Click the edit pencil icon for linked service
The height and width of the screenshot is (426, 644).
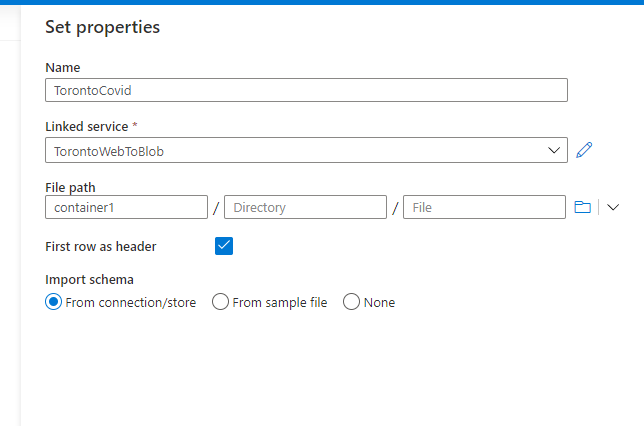click(x=585, y=150)
